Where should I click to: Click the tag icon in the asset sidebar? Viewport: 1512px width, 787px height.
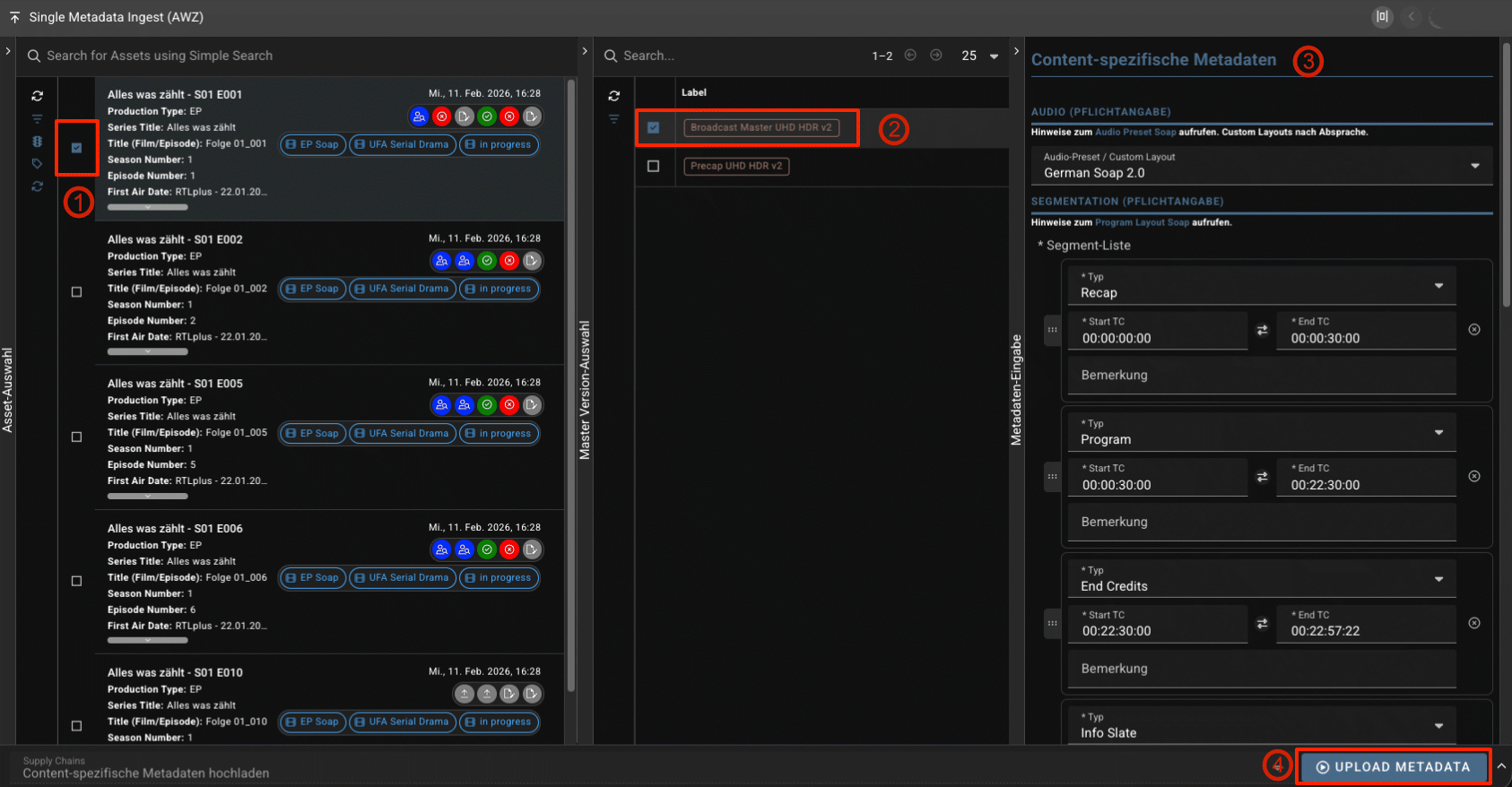click(x=37, y=164)
